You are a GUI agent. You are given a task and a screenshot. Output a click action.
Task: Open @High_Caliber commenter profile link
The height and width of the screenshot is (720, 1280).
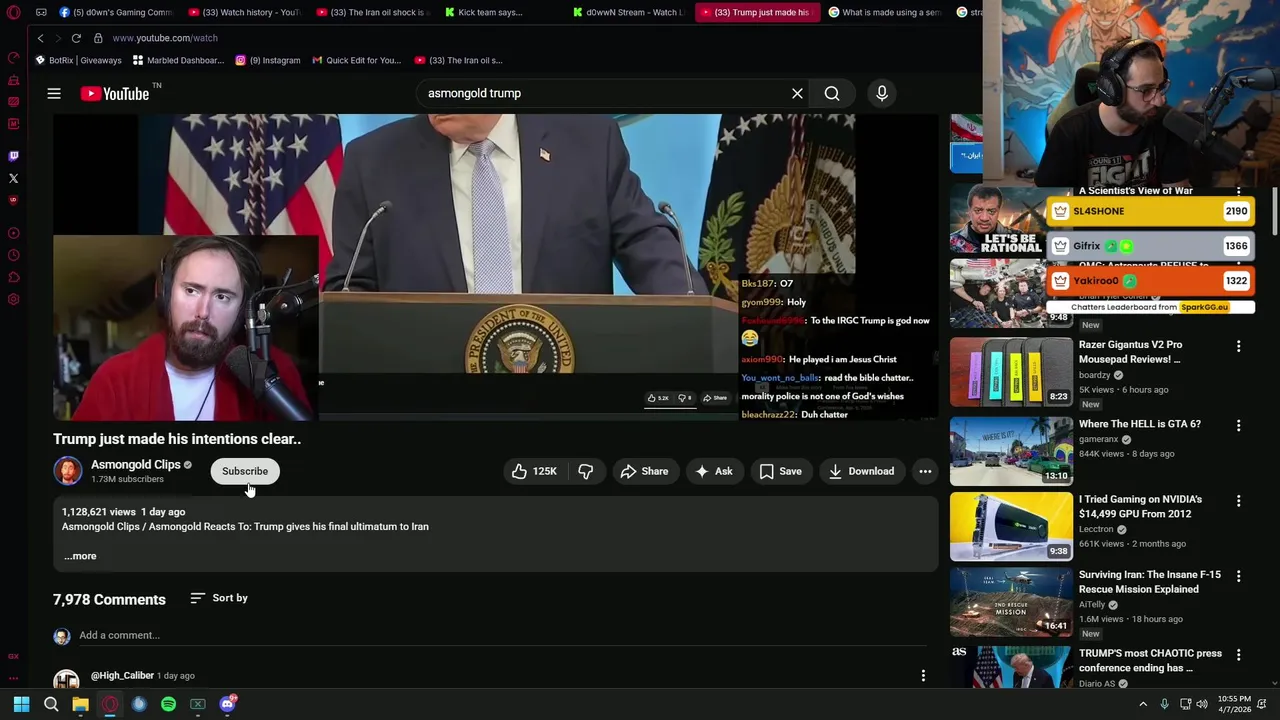[122, 676]
